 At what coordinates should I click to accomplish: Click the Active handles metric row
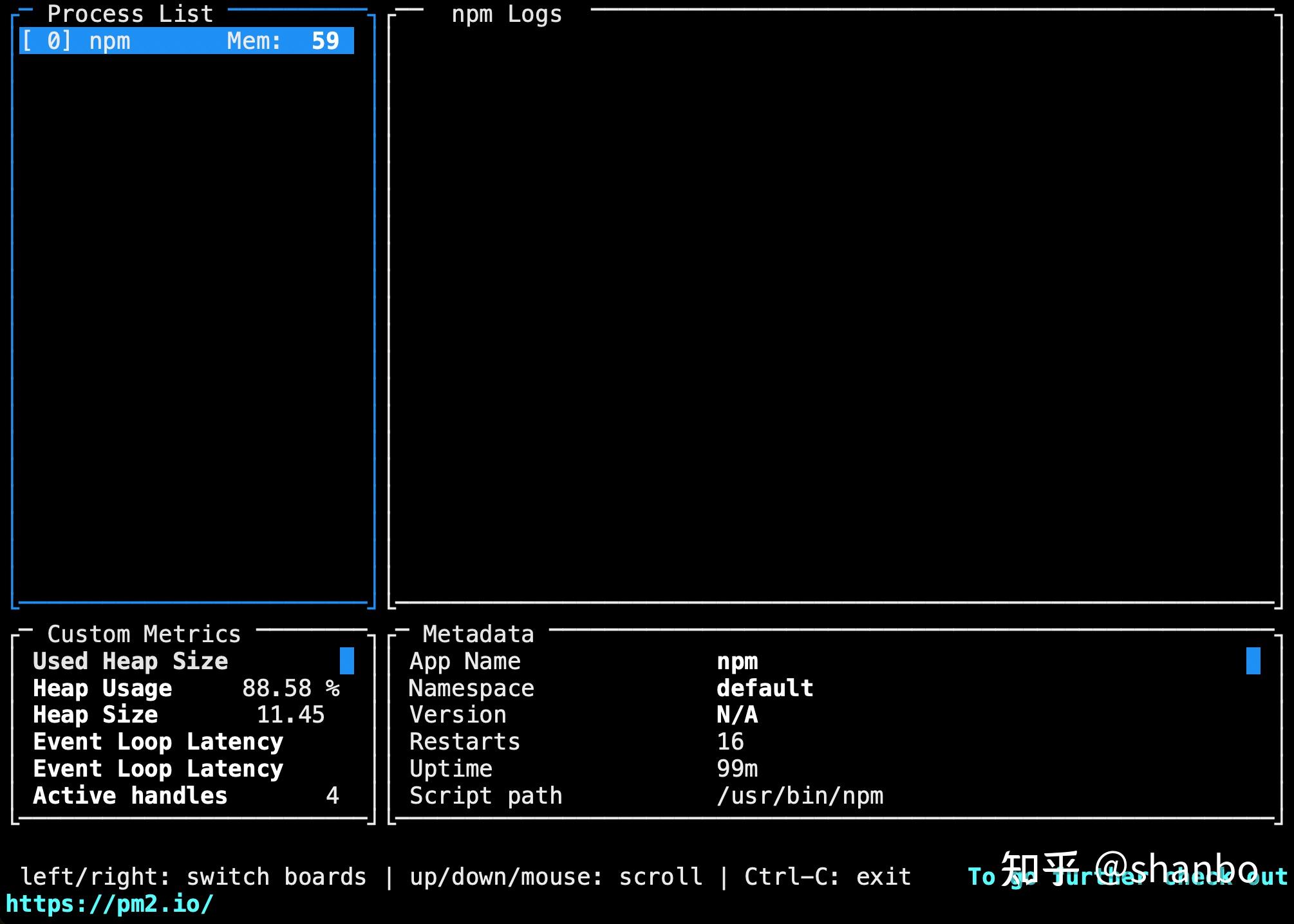[x=185, y=796]
